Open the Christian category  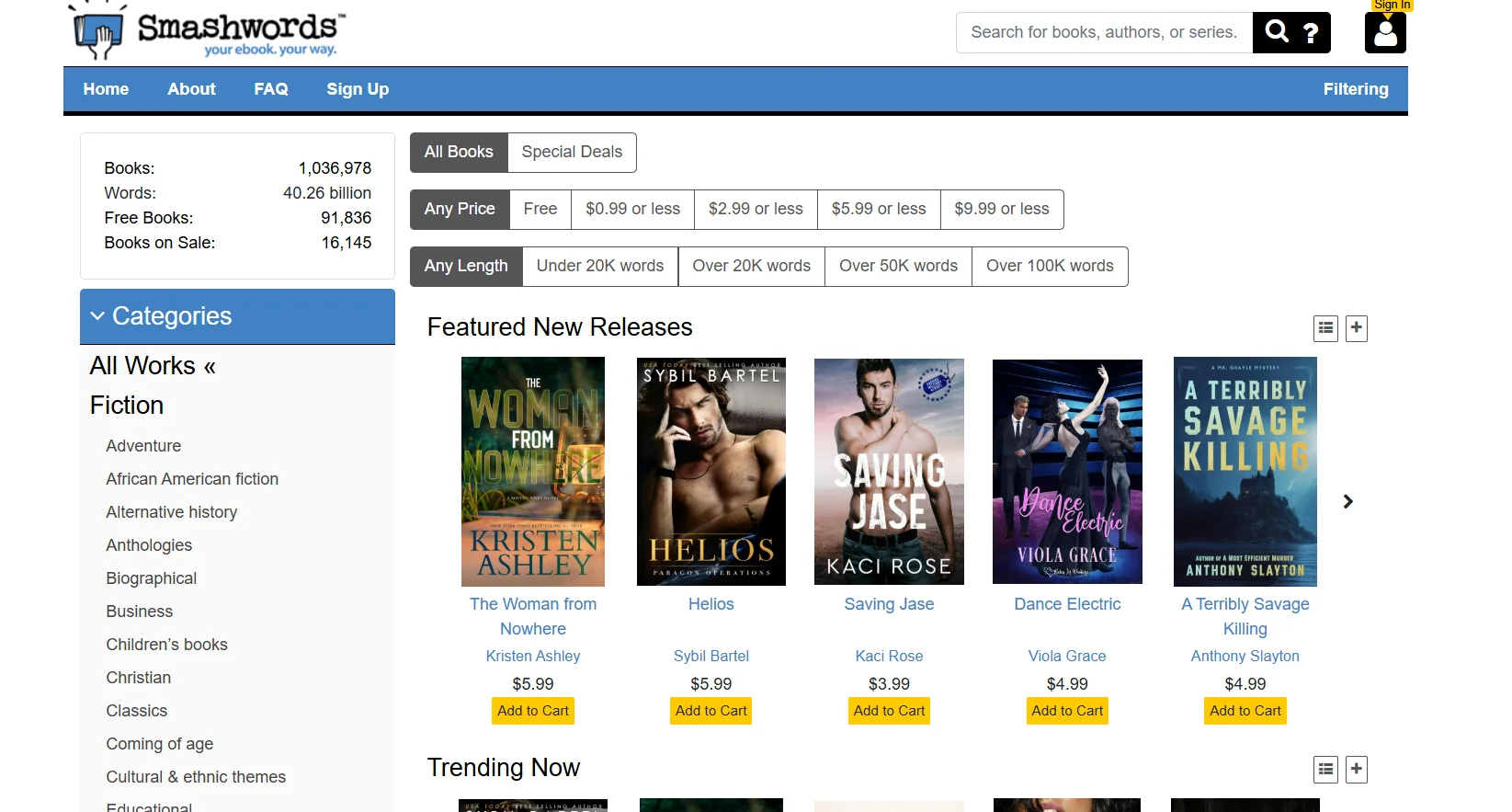[x=139, y=678]
